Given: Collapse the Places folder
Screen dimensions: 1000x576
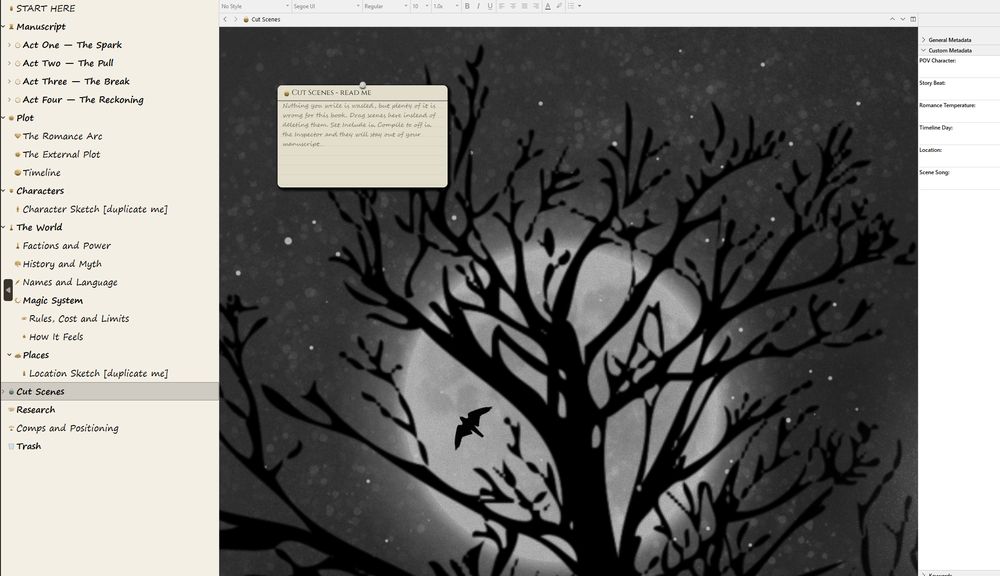Looking at the screenshot, I should coord(9,355).
